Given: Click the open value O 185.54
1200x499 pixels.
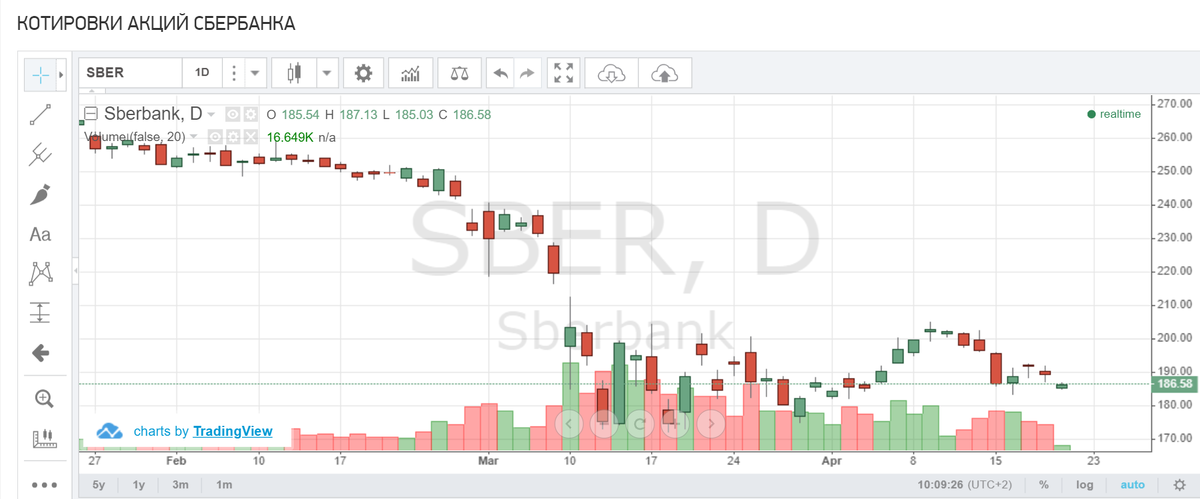Looking at the screenshot, I should coord(293,115).
